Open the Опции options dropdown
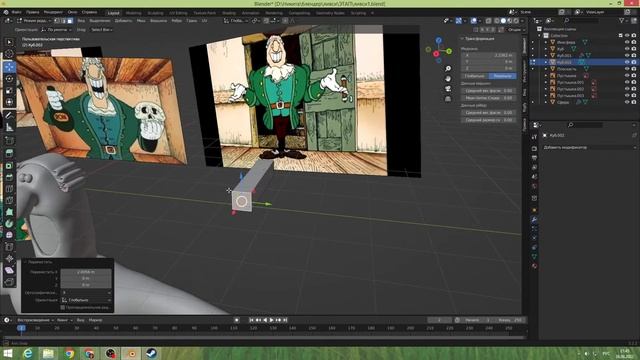The height and width of the screenshot is (360, 640). tap(516, 29)
